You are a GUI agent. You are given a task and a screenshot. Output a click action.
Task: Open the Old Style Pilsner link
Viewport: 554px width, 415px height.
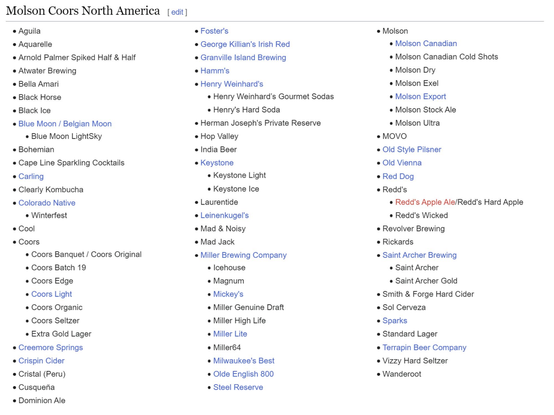412,149
